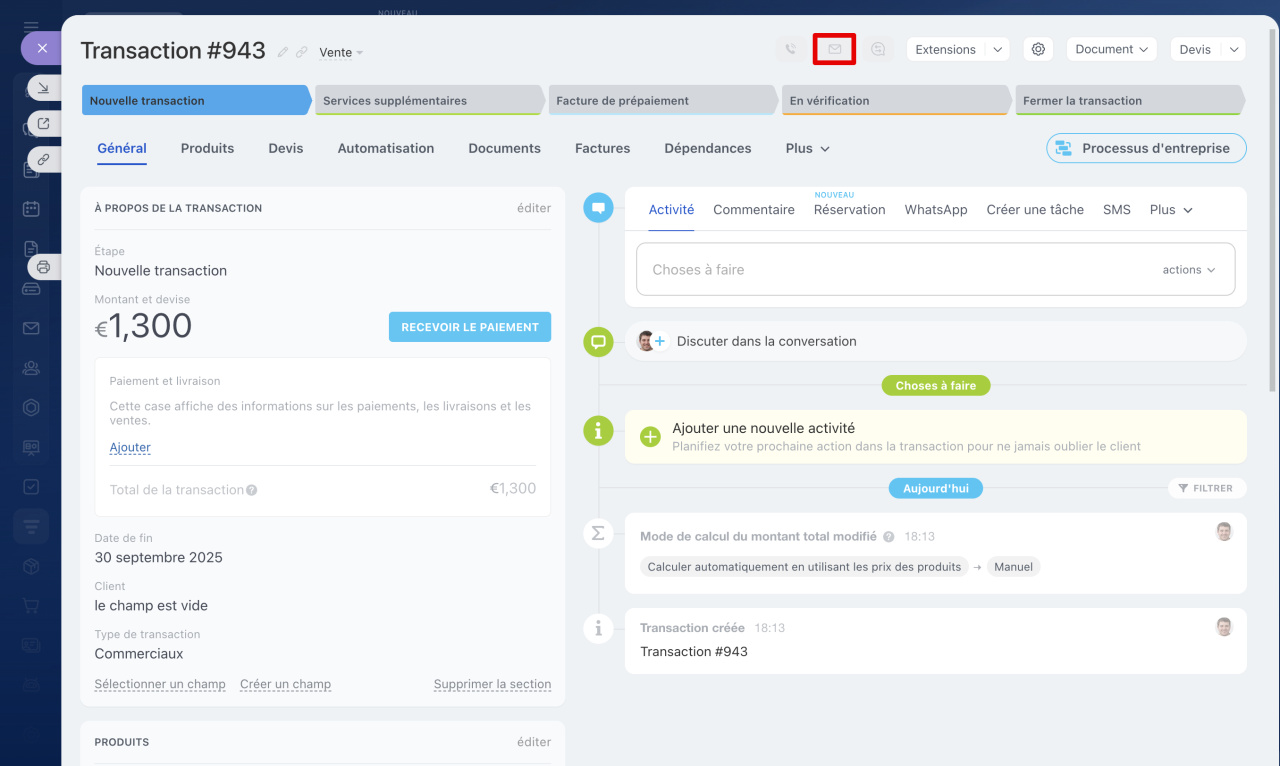Open the chat messenger icon in header
The height and width of the screenshot is (766, 1280).
(878, 49)
